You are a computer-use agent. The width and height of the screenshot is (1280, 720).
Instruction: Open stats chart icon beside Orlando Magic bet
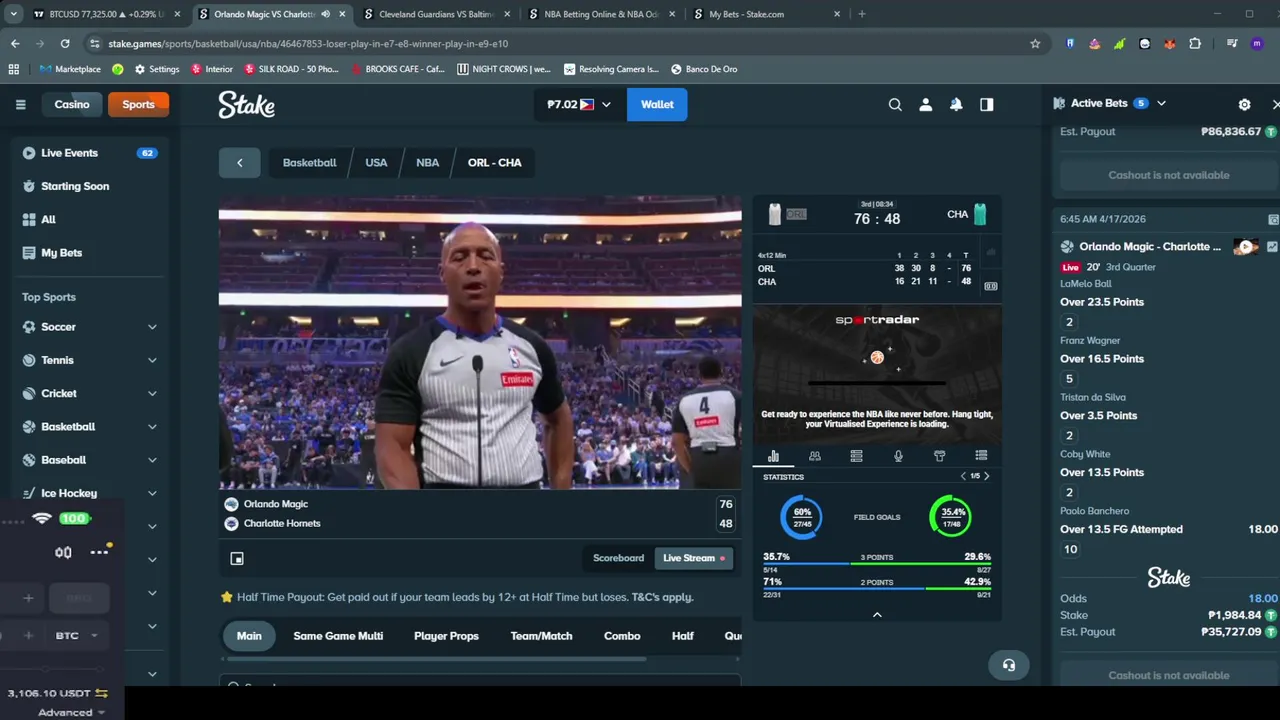(x=1272, y=246)
